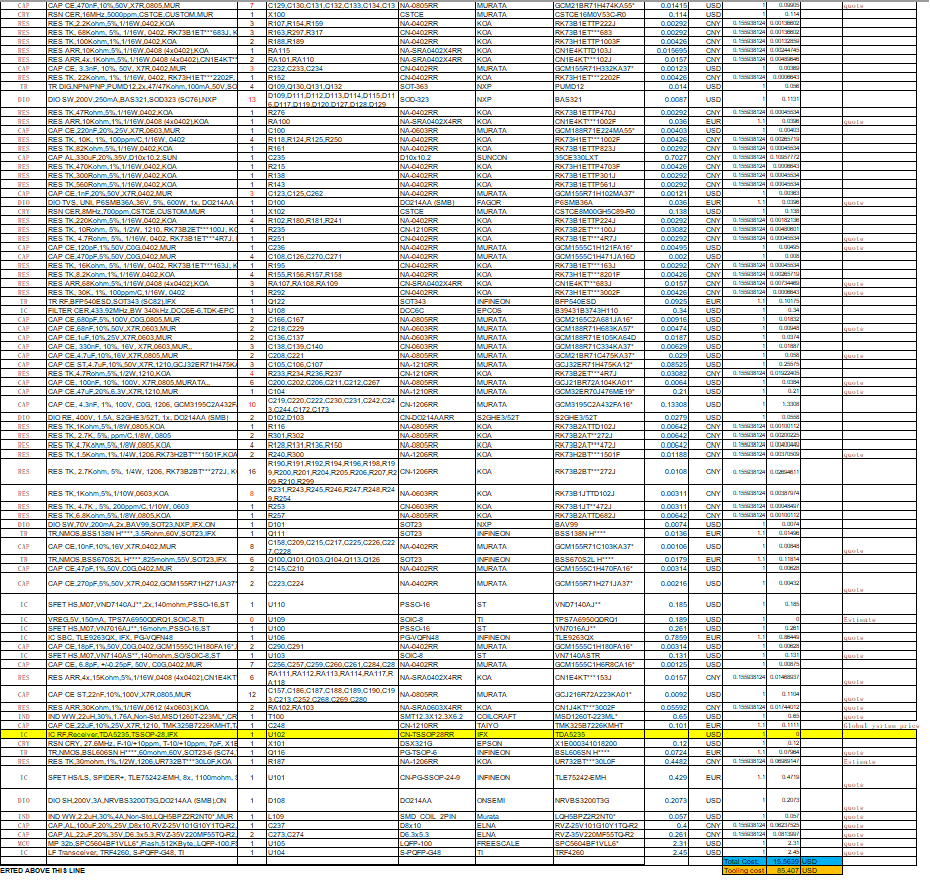The height and width of the screenshot is (884, 930).
Task: Select the 'BAS321' part number cell
Action: [x=598, y=100]
